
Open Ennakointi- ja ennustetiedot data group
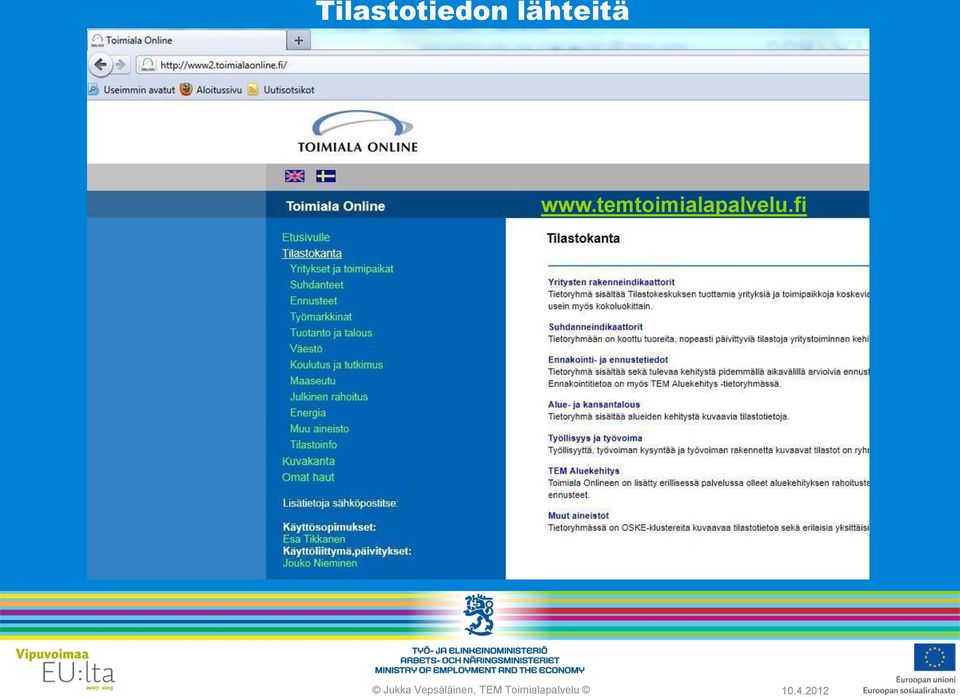(608, 360)
